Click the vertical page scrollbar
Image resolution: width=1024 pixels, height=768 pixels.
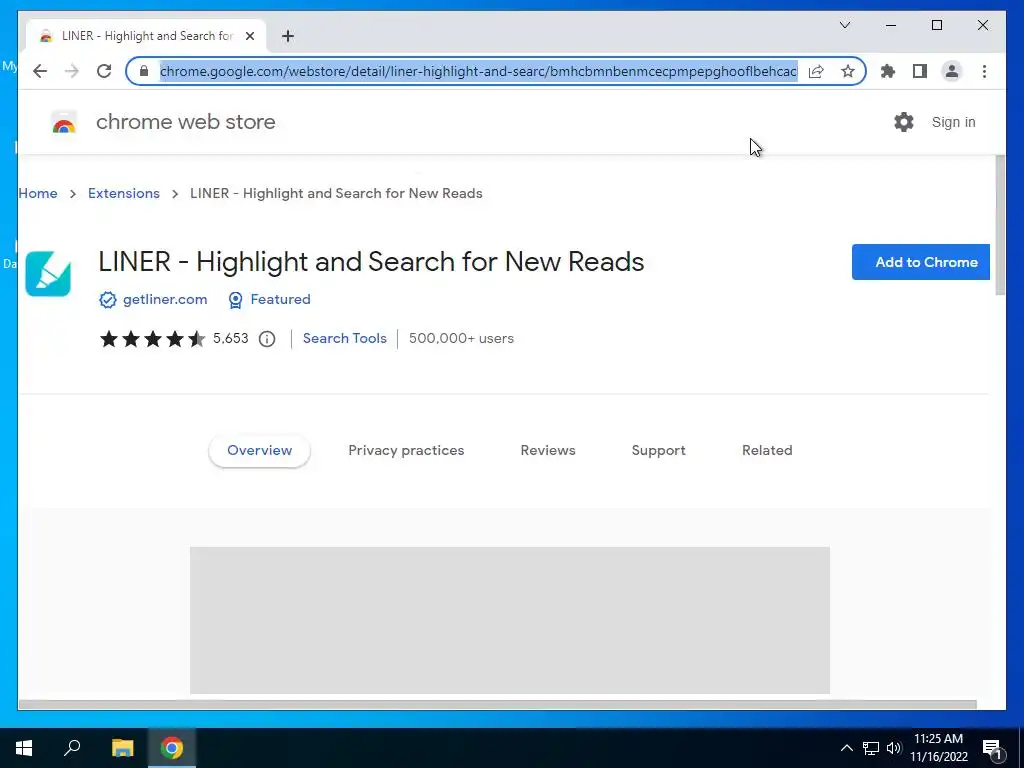coord(1000,225)
